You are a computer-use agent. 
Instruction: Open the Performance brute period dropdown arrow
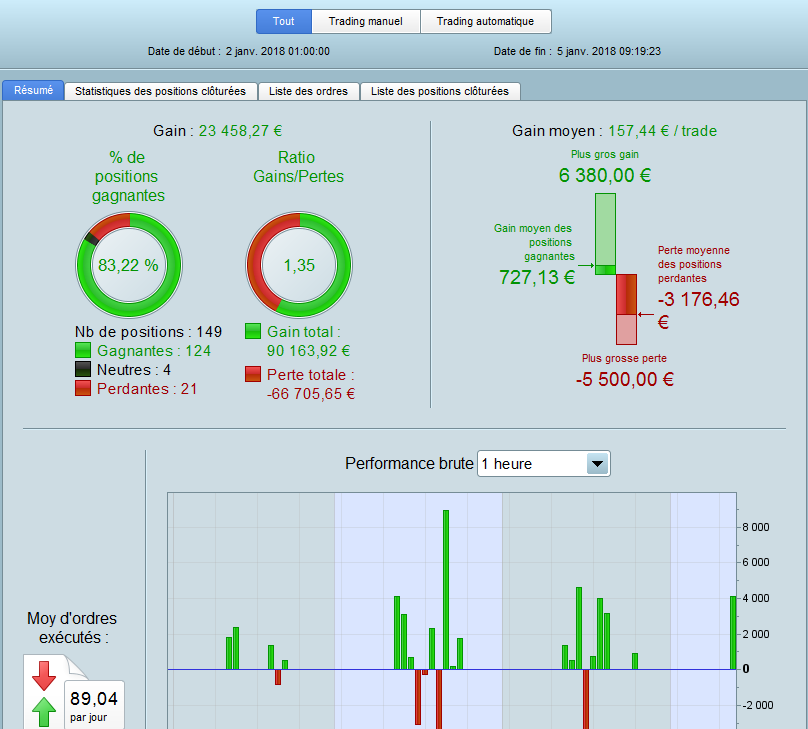(x=598, y=464)
